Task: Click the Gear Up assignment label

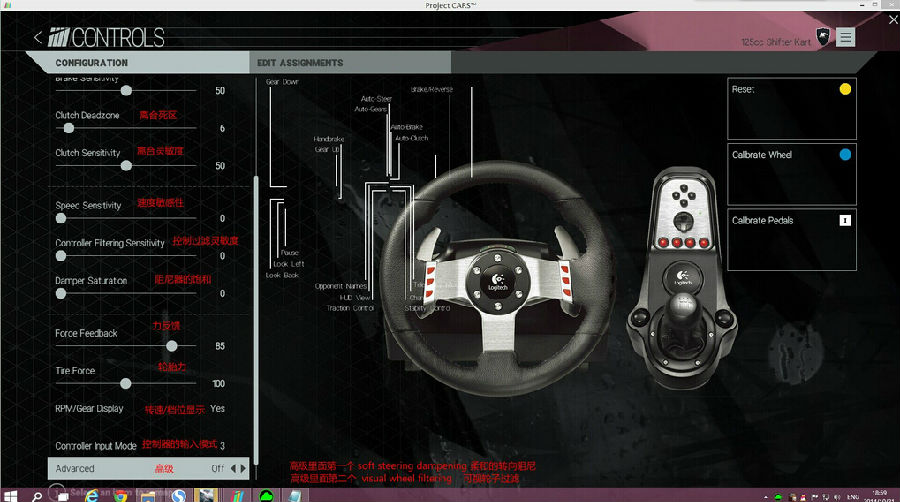Action: 327,149
